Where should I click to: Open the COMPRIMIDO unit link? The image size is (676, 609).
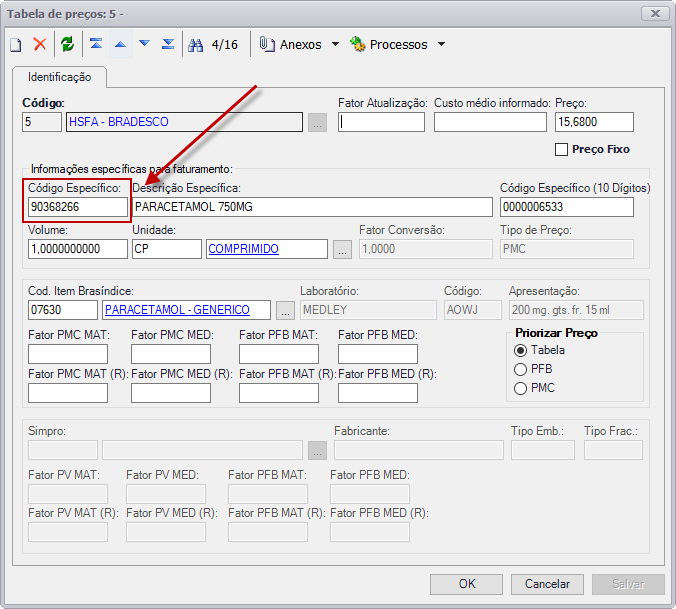click(x=244, y=249)
